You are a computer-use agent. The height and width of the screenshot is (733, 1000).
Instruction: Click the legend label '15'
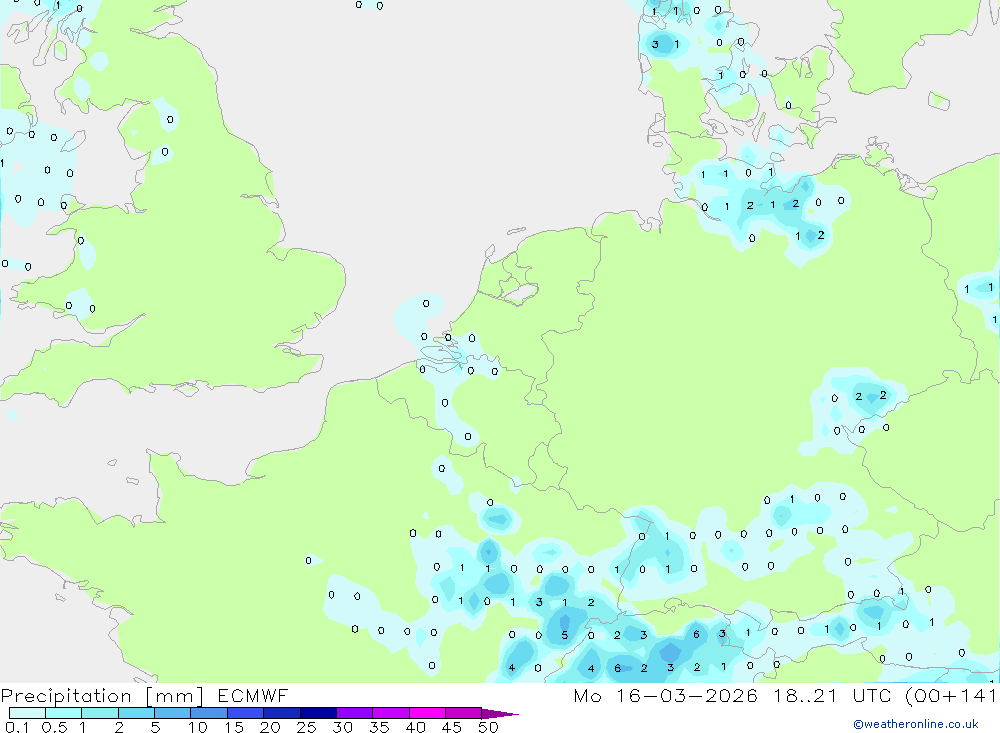(x=234, y=727)
